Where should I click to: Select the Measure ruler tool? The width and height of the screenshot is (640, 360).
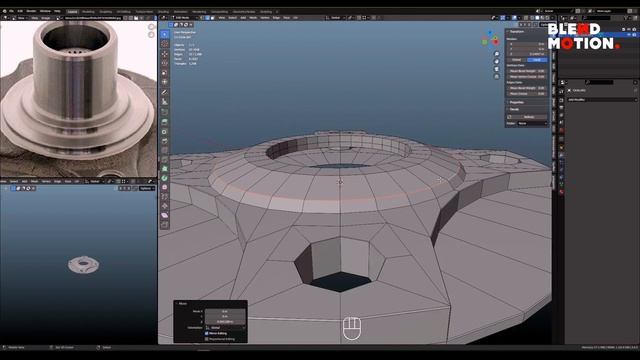coord(165,102)
